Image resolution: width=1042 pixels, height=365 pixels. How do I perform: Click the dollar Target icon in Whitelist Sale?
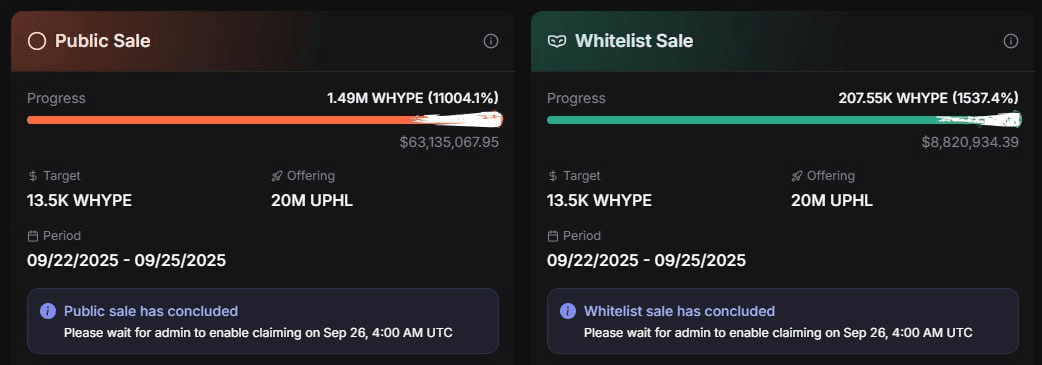552,176
